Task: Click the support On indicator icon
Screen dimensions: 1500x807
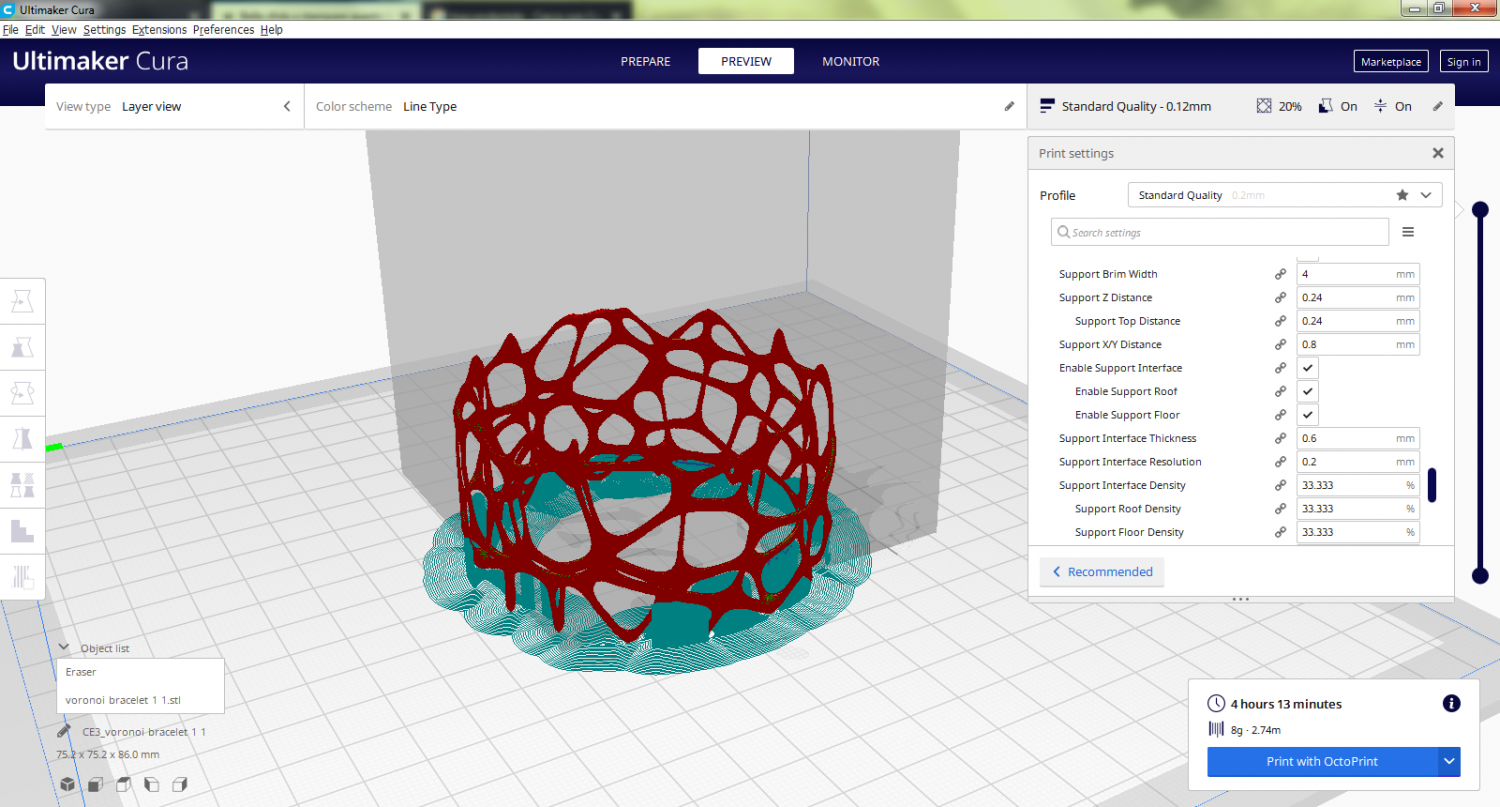Action: (x=1326, y=106)
